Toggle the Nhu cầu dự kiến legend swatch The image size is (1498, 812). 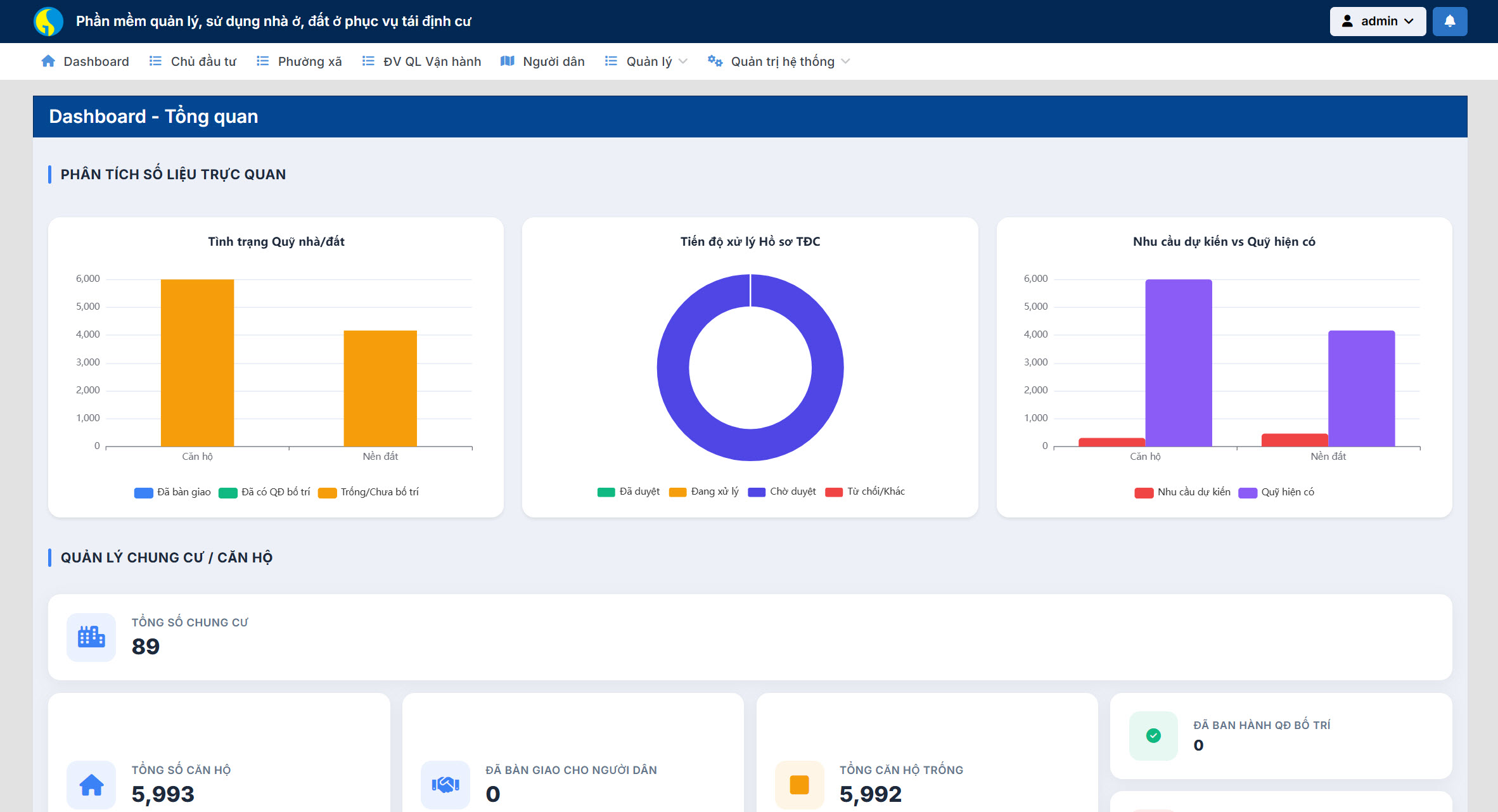pos(1144,493)
